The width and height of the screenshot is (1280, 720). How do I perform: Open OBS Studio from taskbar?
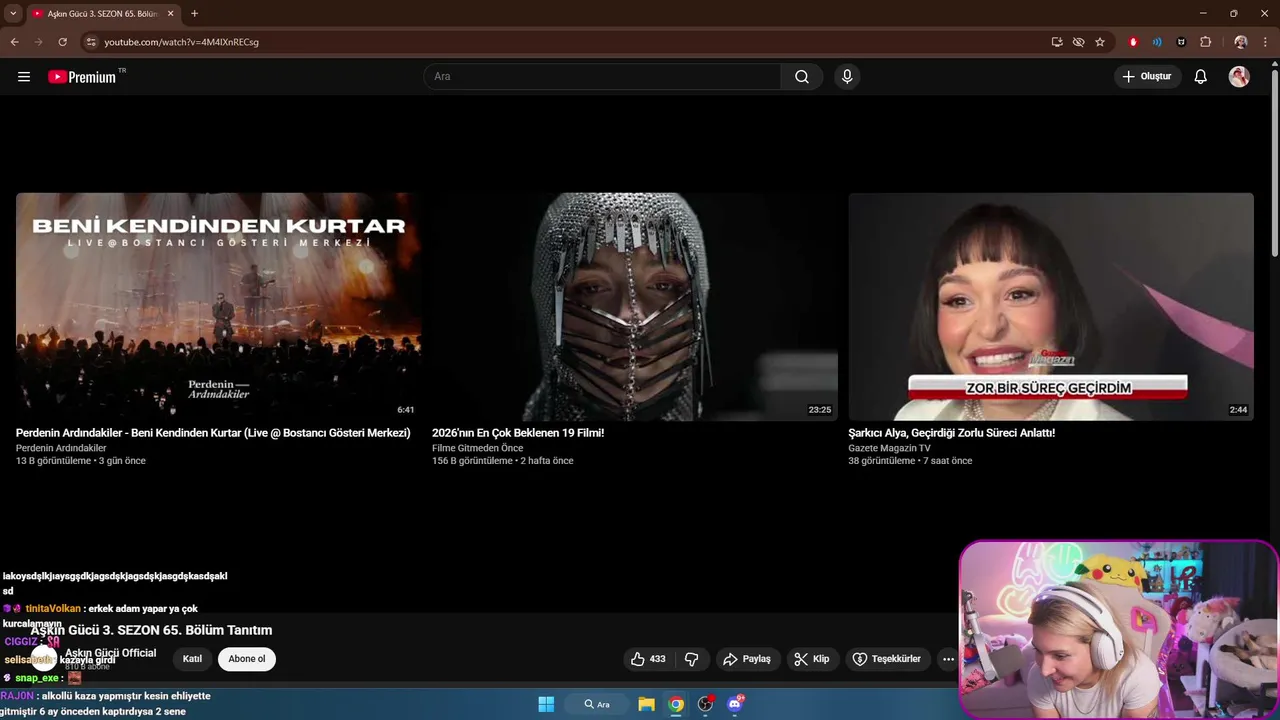705,704
